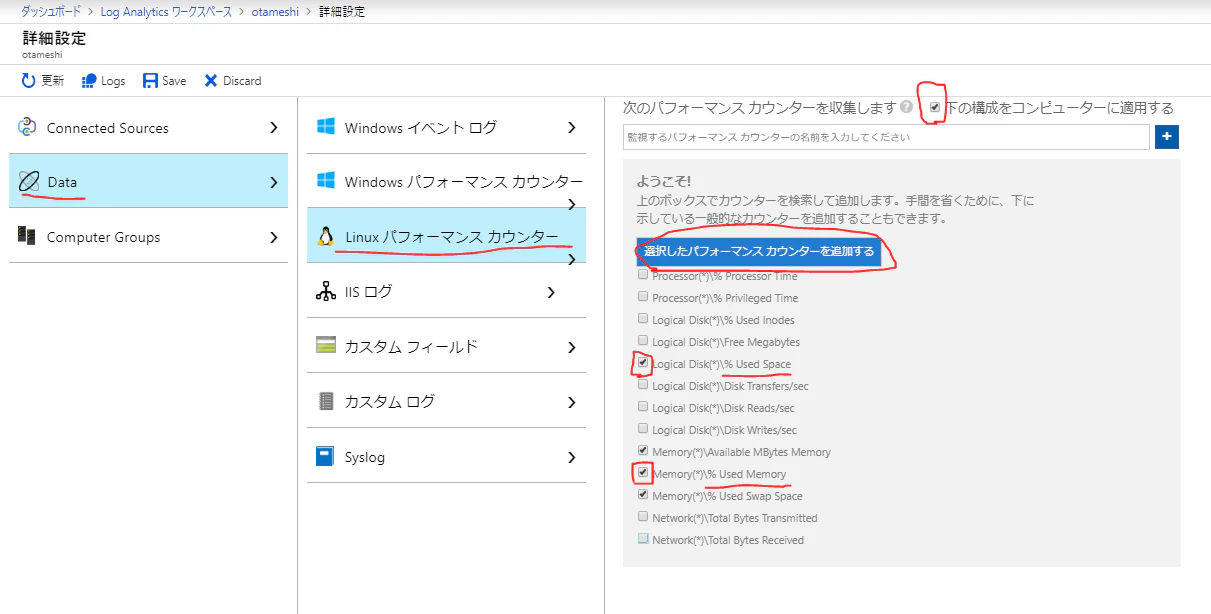Click 選択したパフォーマンス カウンターを追加する button
1211x614 pixels.
[x=758, y=252]
